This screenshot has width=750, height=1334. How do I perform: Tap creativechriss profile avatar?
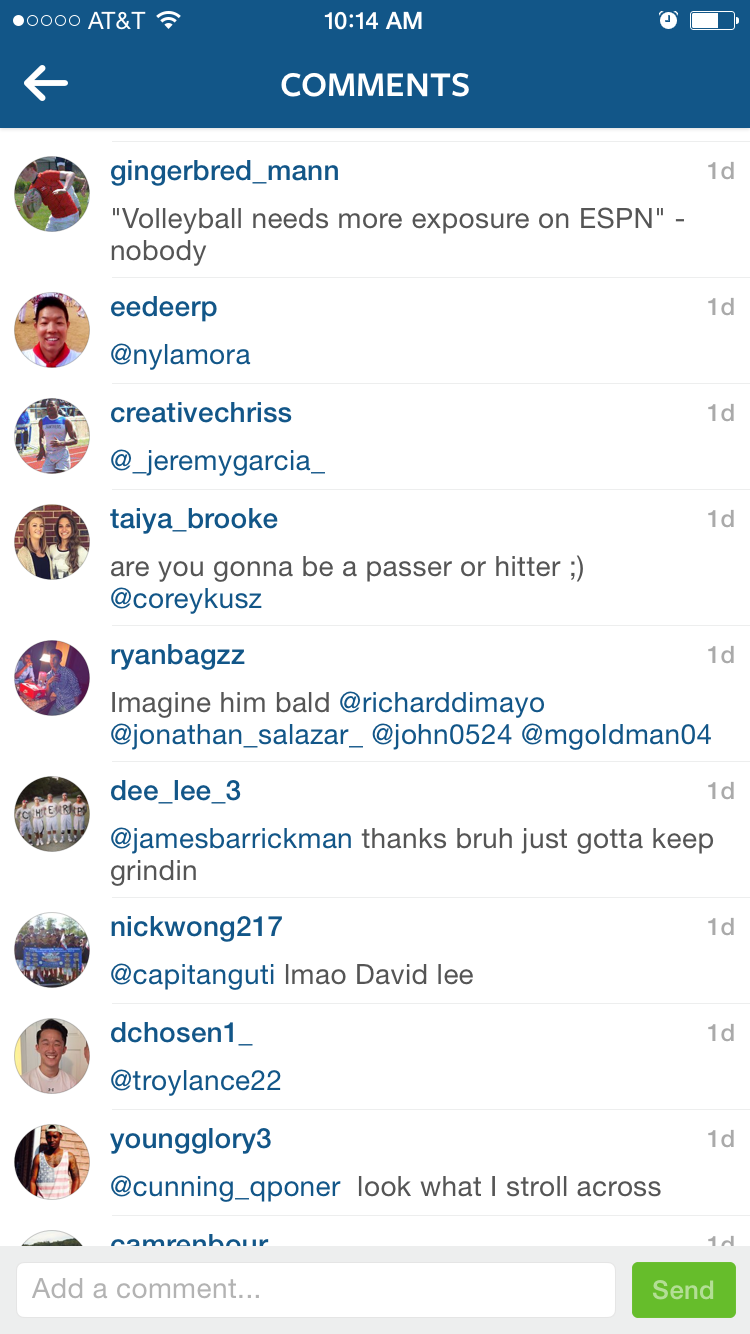tap(52, 436)
